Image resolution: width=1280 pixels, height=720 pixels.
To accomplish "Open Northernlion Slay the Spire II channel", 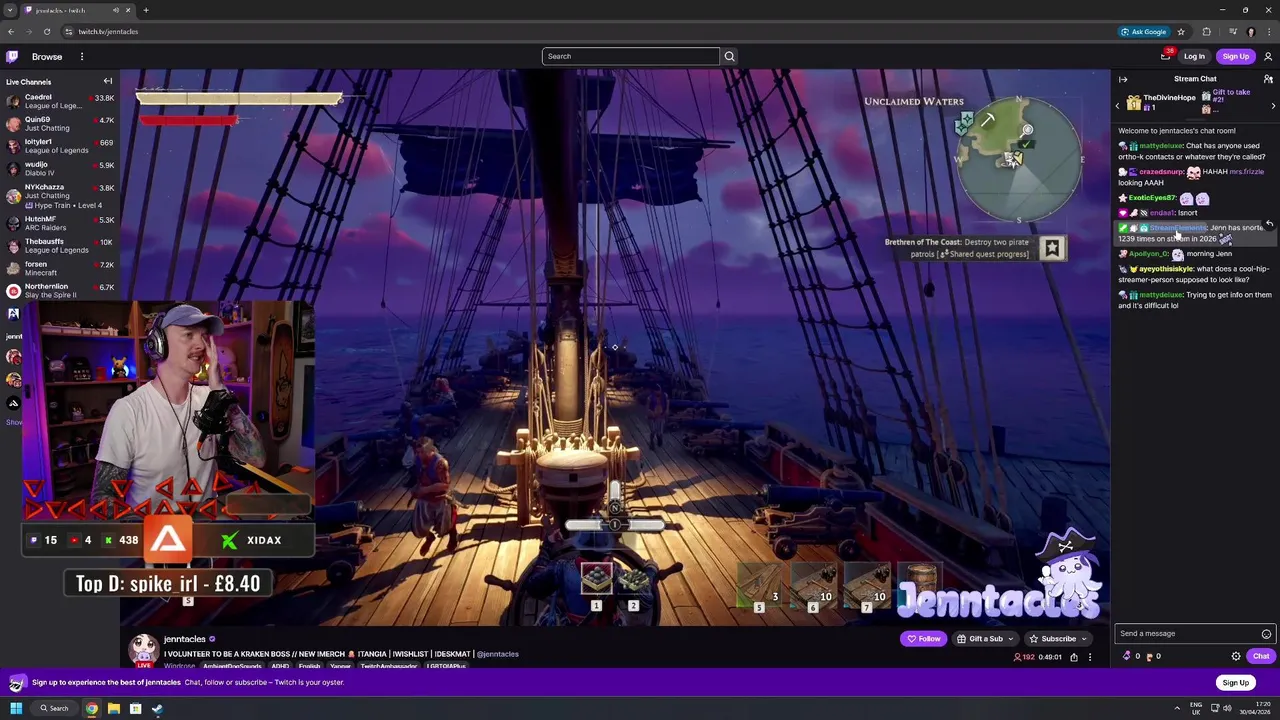I will tap(60, 290).
